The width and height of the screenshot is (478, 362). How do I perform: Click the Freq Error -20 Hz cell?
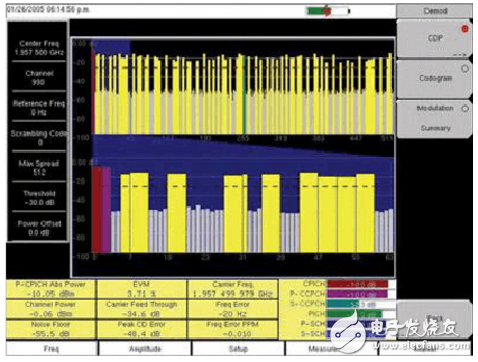[233, 309]
